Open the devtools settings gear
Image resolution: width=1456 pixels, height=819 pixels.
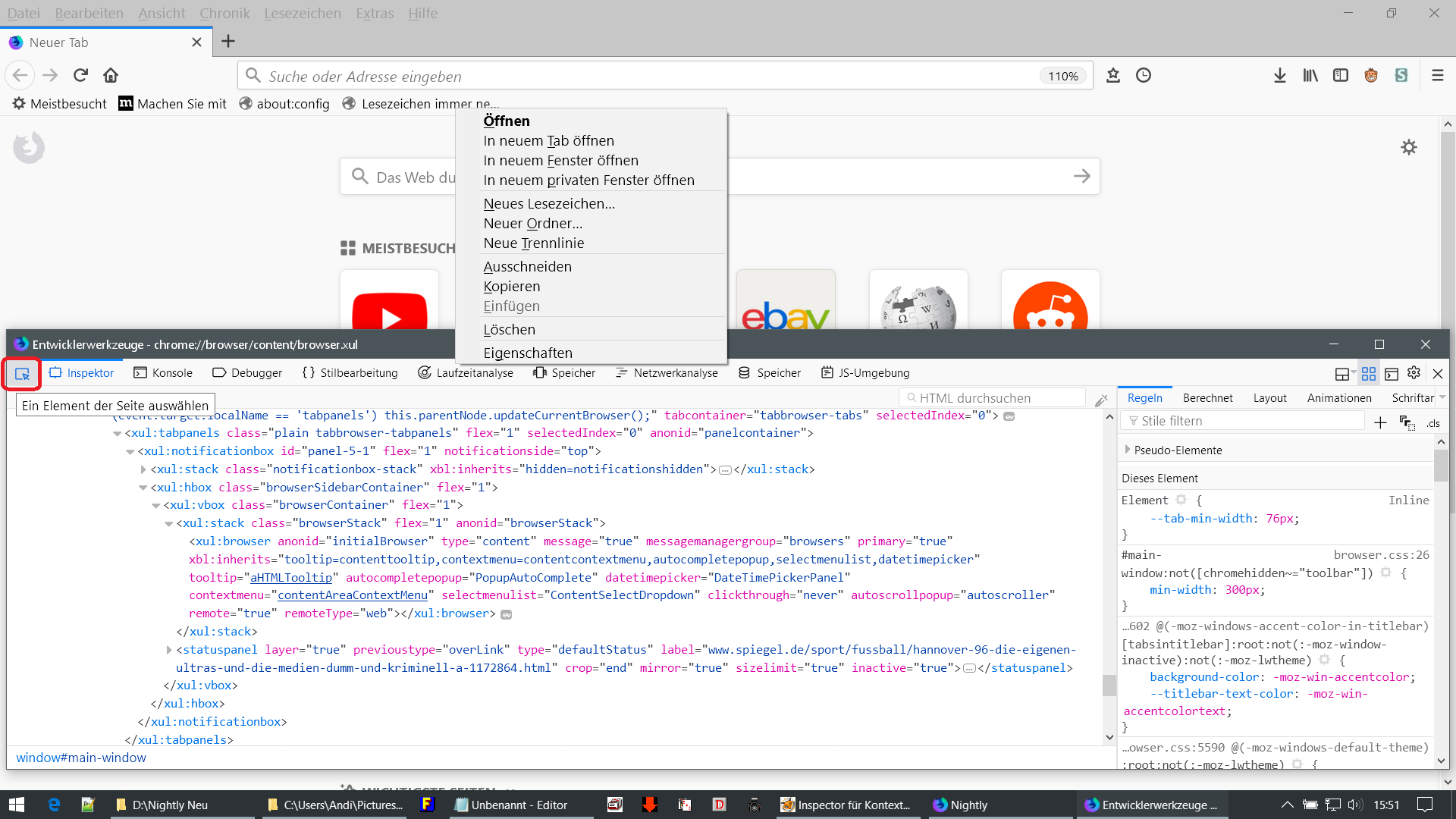[x=1414, y=373]
